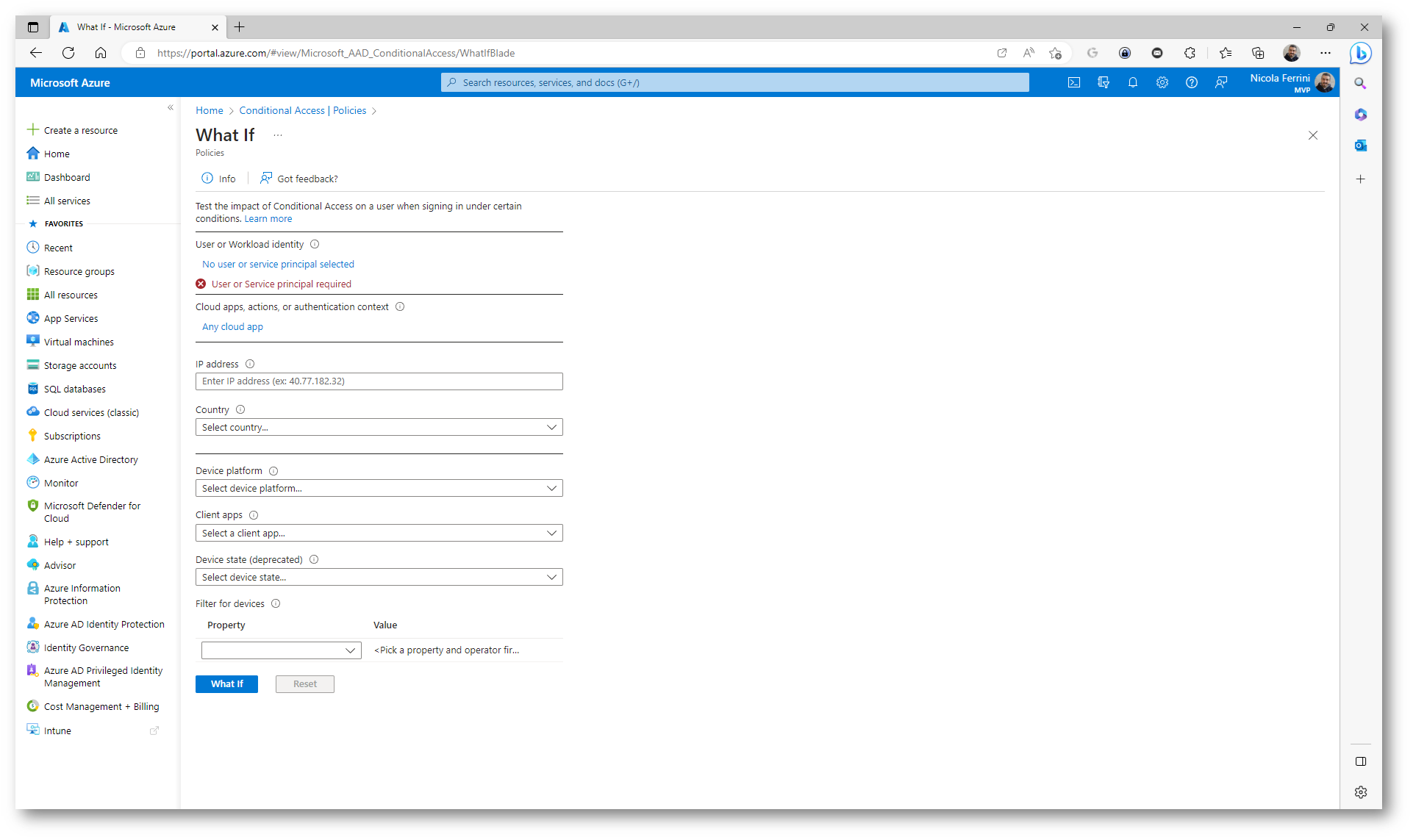Open the filter Property dropdown
The width and height of the screenshot is (1413, 840).
(282, 650)
